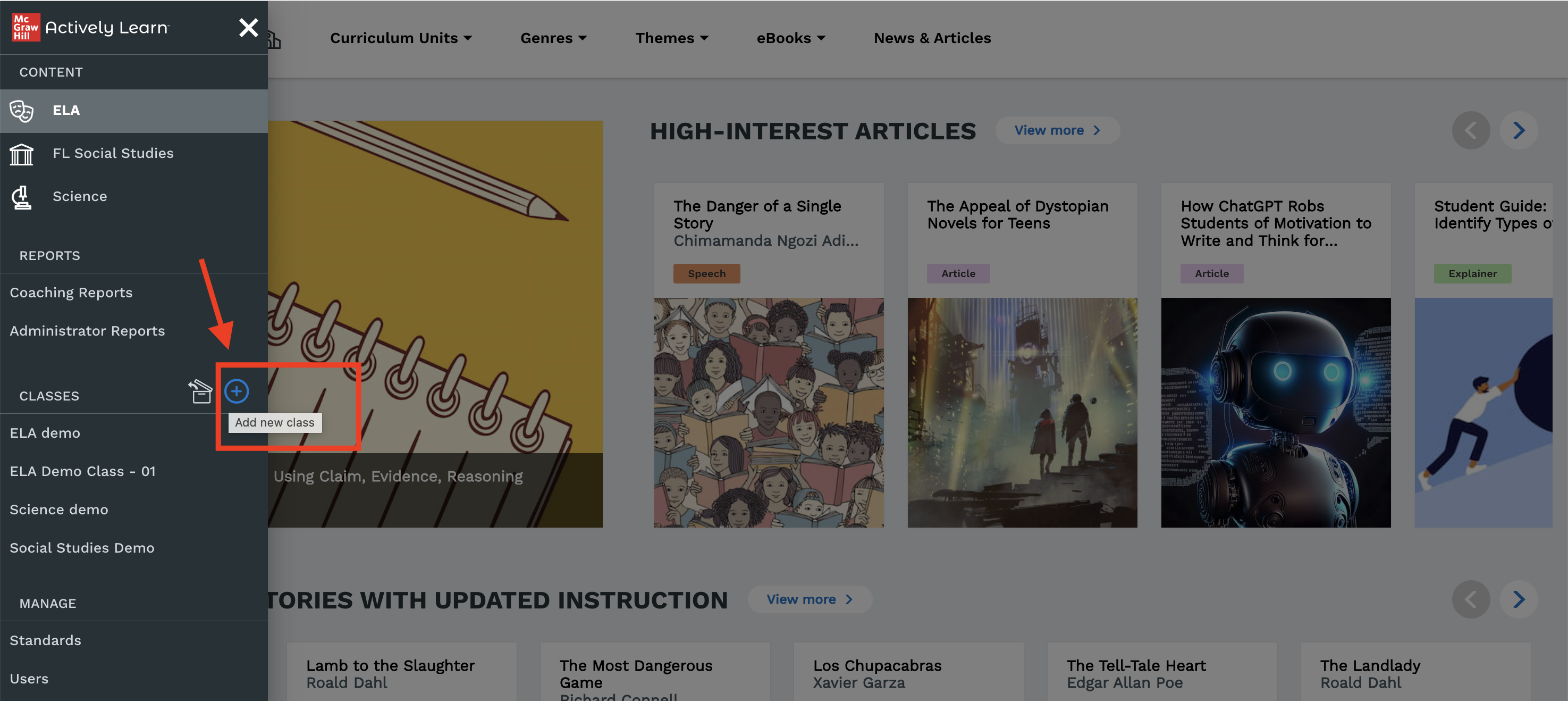1568x701 pixels.
Task: Open ELA Demo Class - 01
Action: coord(83,471)
